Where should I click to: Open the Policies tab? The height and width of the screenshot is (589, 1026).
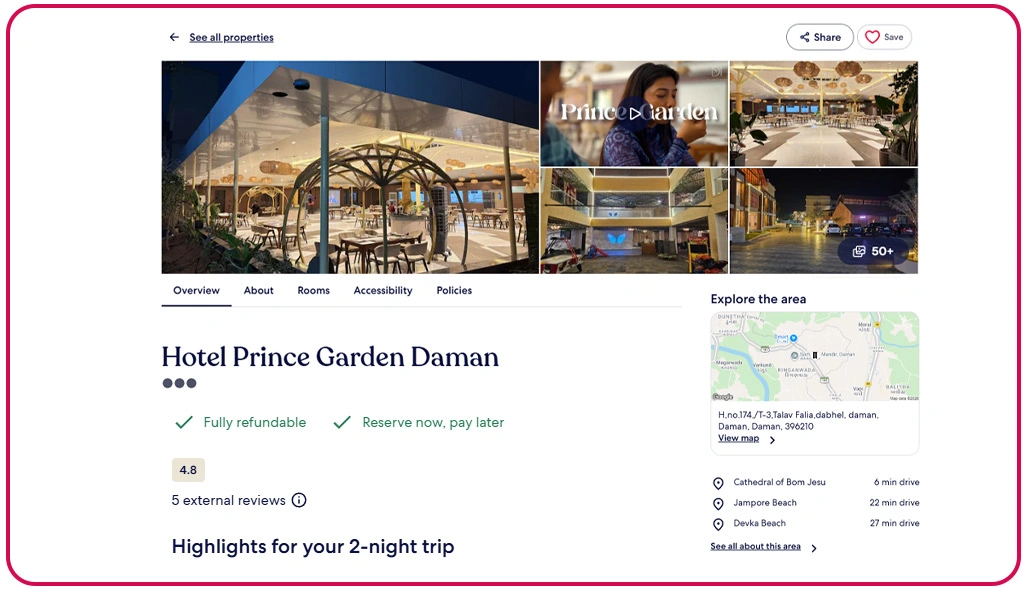(454, 291)
